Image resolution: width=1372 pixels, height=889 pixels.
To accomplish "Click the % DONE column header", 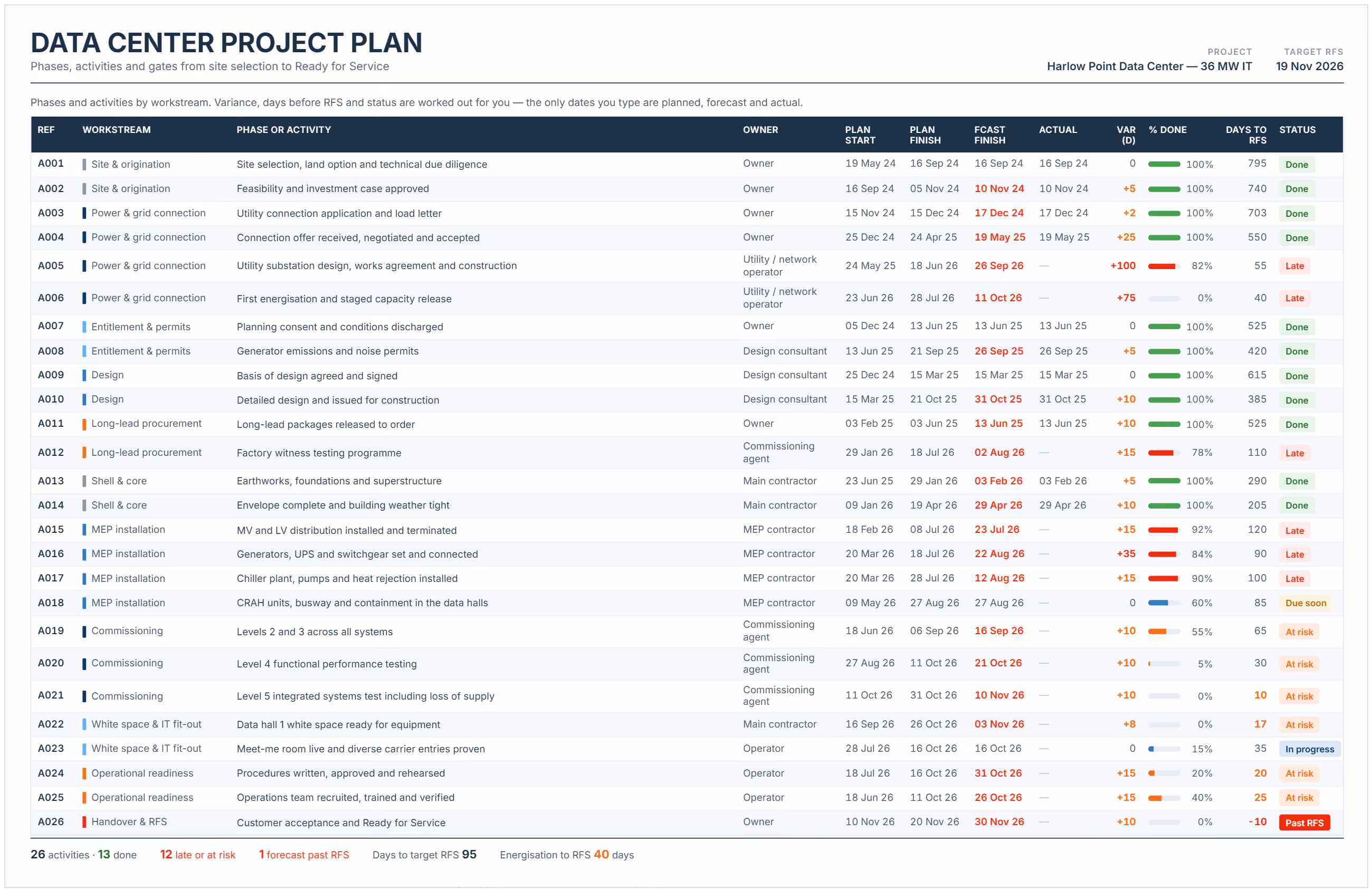I will (1167, 130).
